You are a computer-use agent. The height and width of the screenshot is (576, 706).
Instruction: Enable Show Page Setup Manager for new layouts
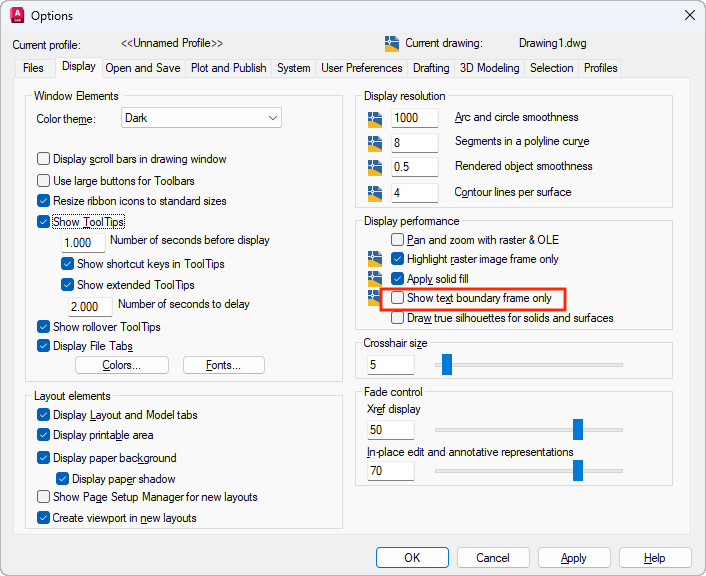(43, 497)
